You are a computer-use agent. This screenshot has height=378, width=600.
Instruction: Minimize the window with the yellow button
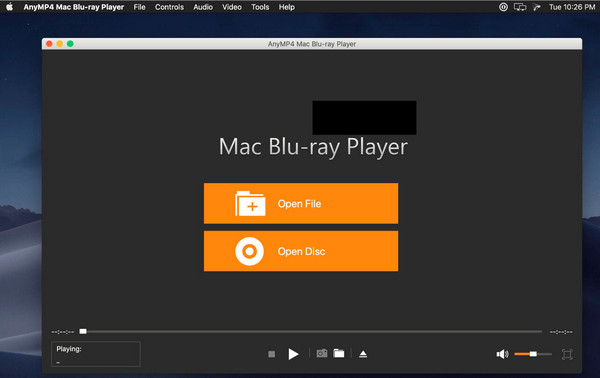pyautogui.click(x=60, y=44)
